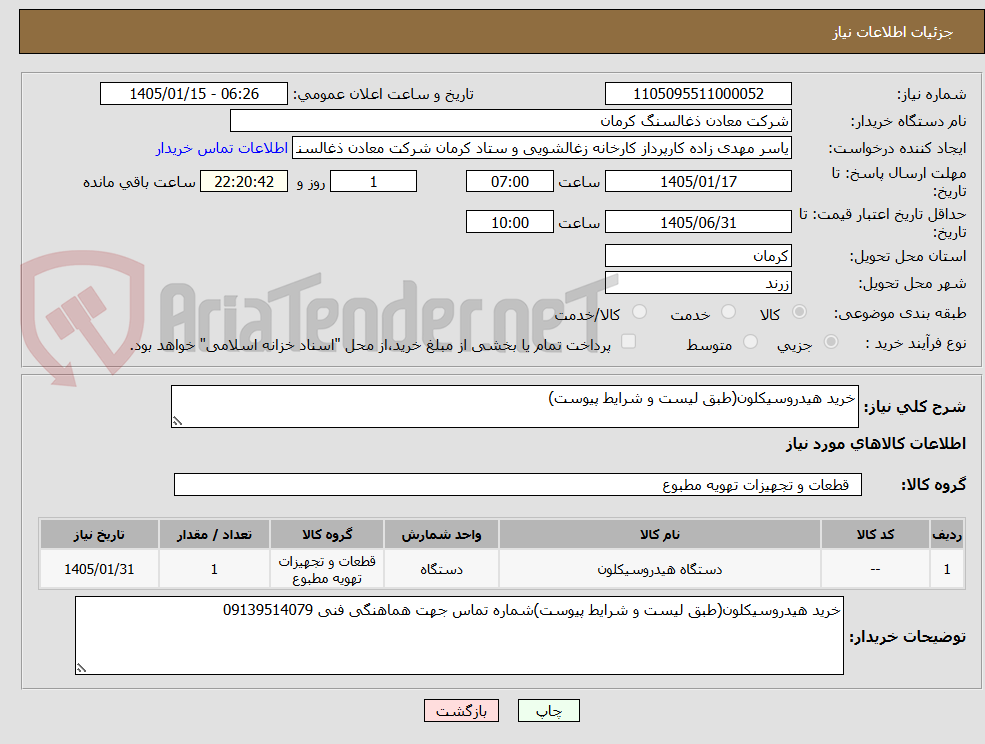Click the response deadline time 07:00

click(x=509, y=182)
